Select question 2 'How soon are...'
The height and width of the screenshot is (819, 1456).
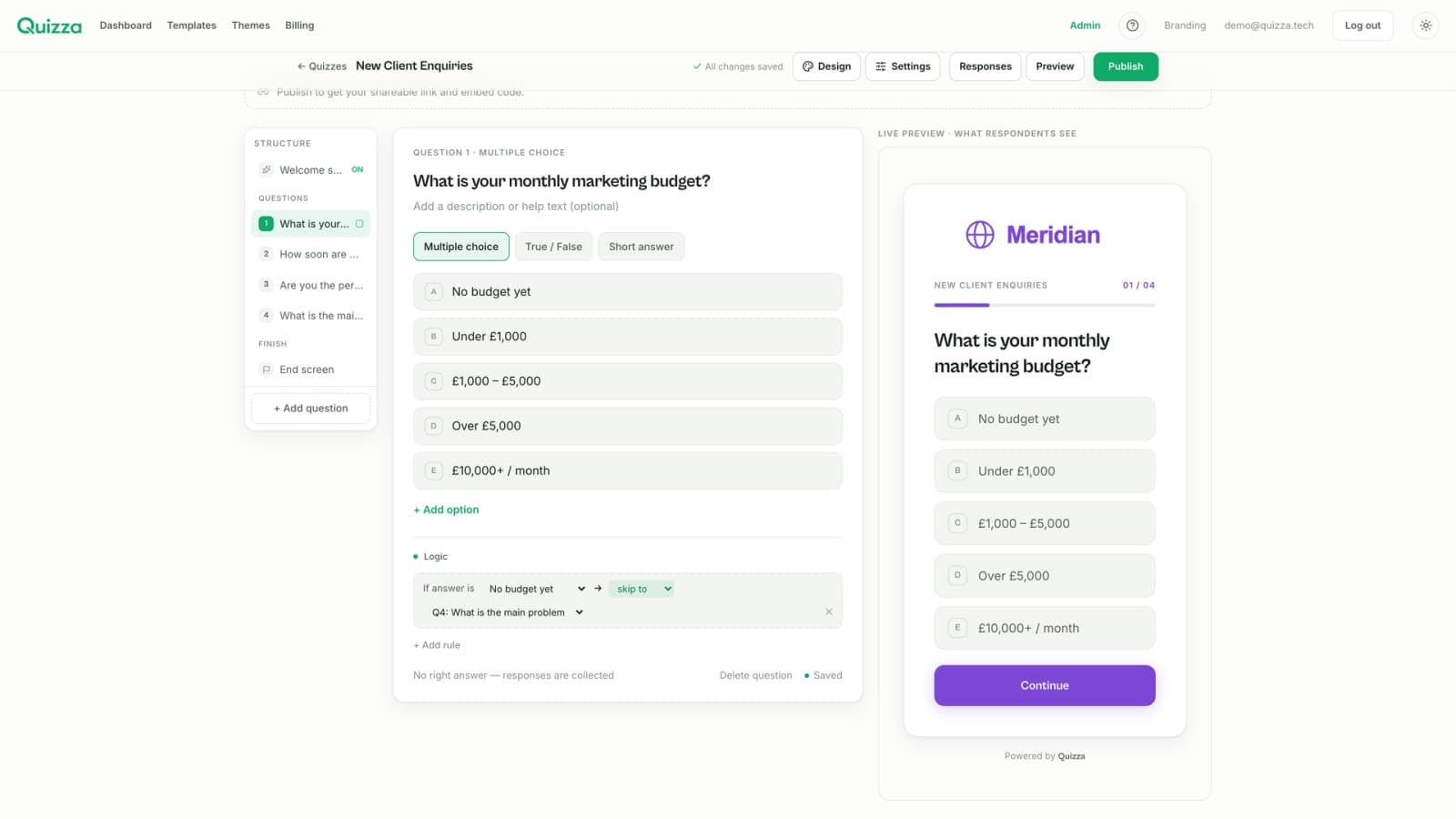311,255
